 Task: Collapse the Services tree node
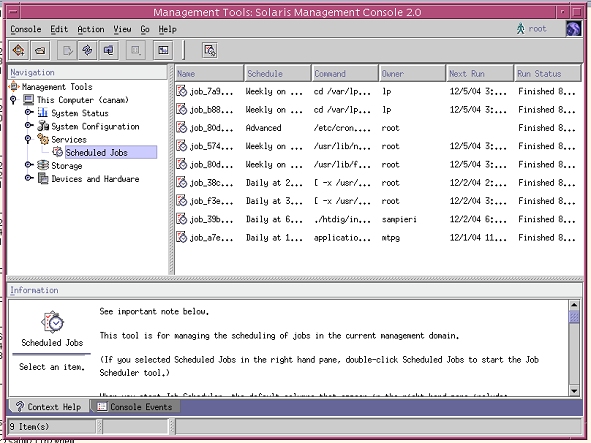pos(28,139)
